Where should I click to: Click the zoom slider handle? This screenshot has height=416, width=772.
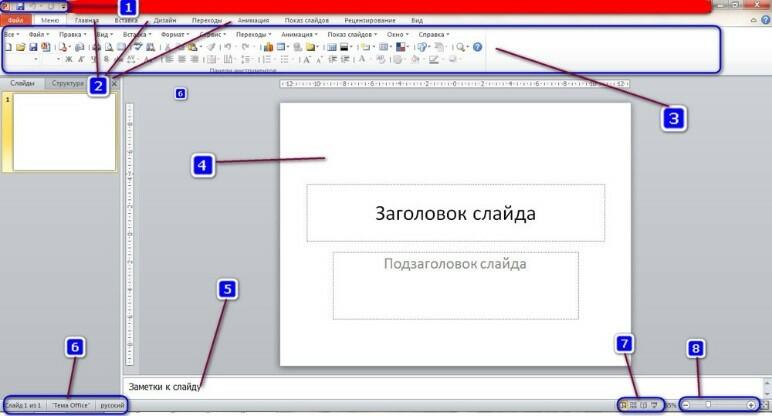click(708, 405)
